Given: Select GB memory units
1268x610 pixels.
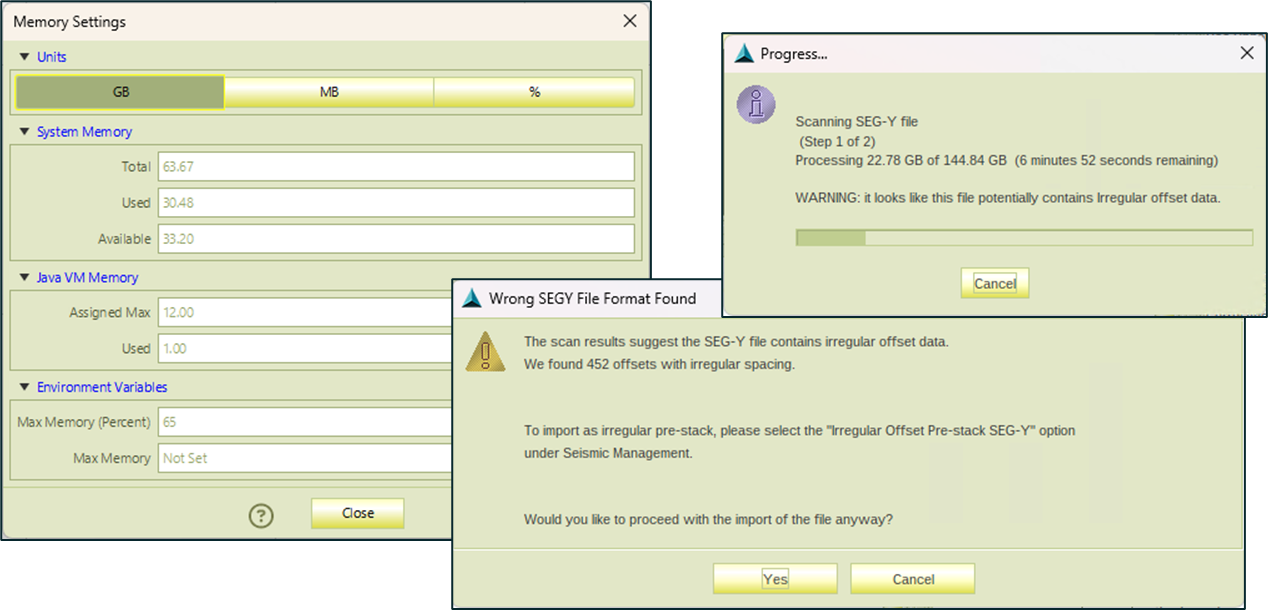Looking at the screenshot, I should click(x=120, y=92).
